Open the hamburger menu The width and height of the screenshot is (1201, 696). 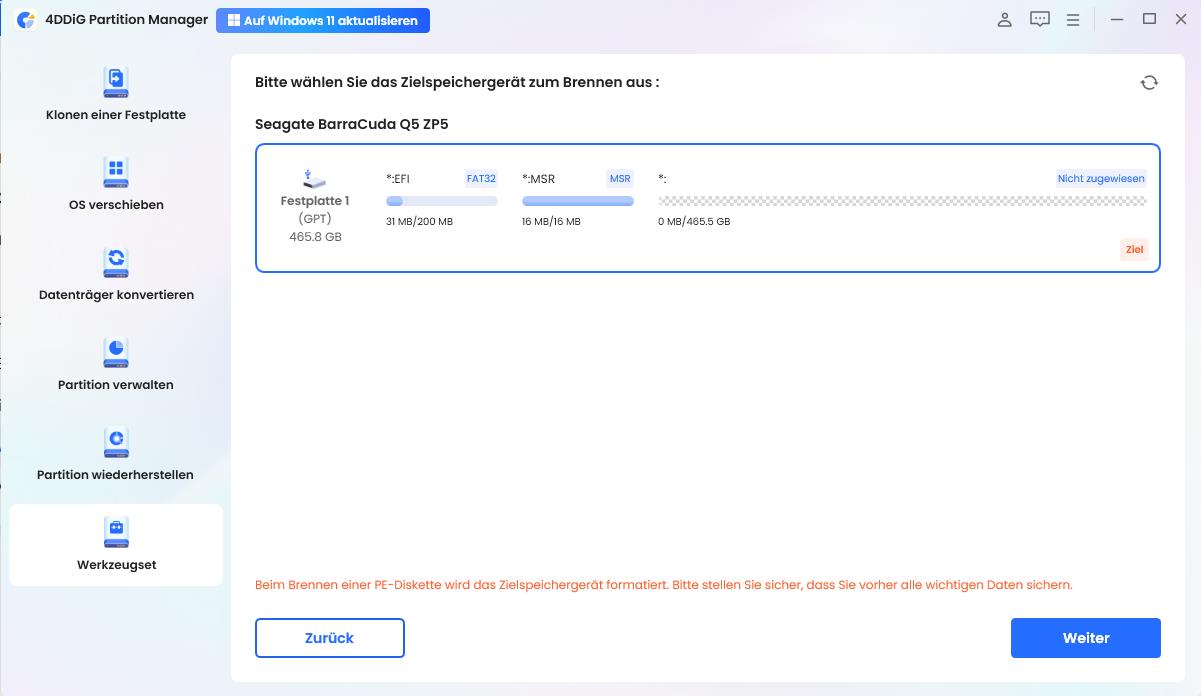[1073, 18]
